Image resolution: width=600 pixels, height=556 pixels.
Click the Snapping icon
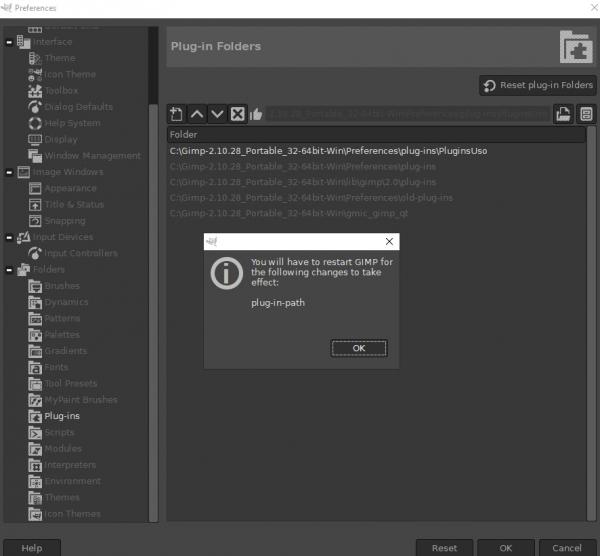click(x=35, y=221)
